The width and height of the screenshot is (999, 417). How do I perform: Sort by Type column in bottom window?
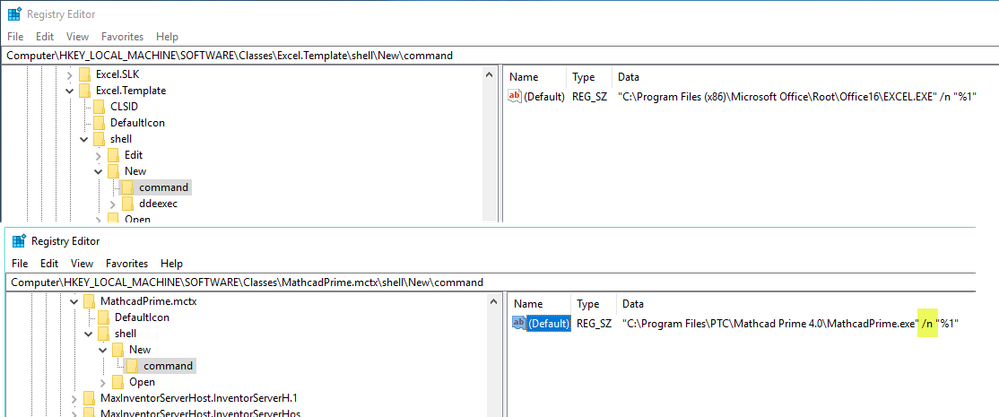(587, 304)
